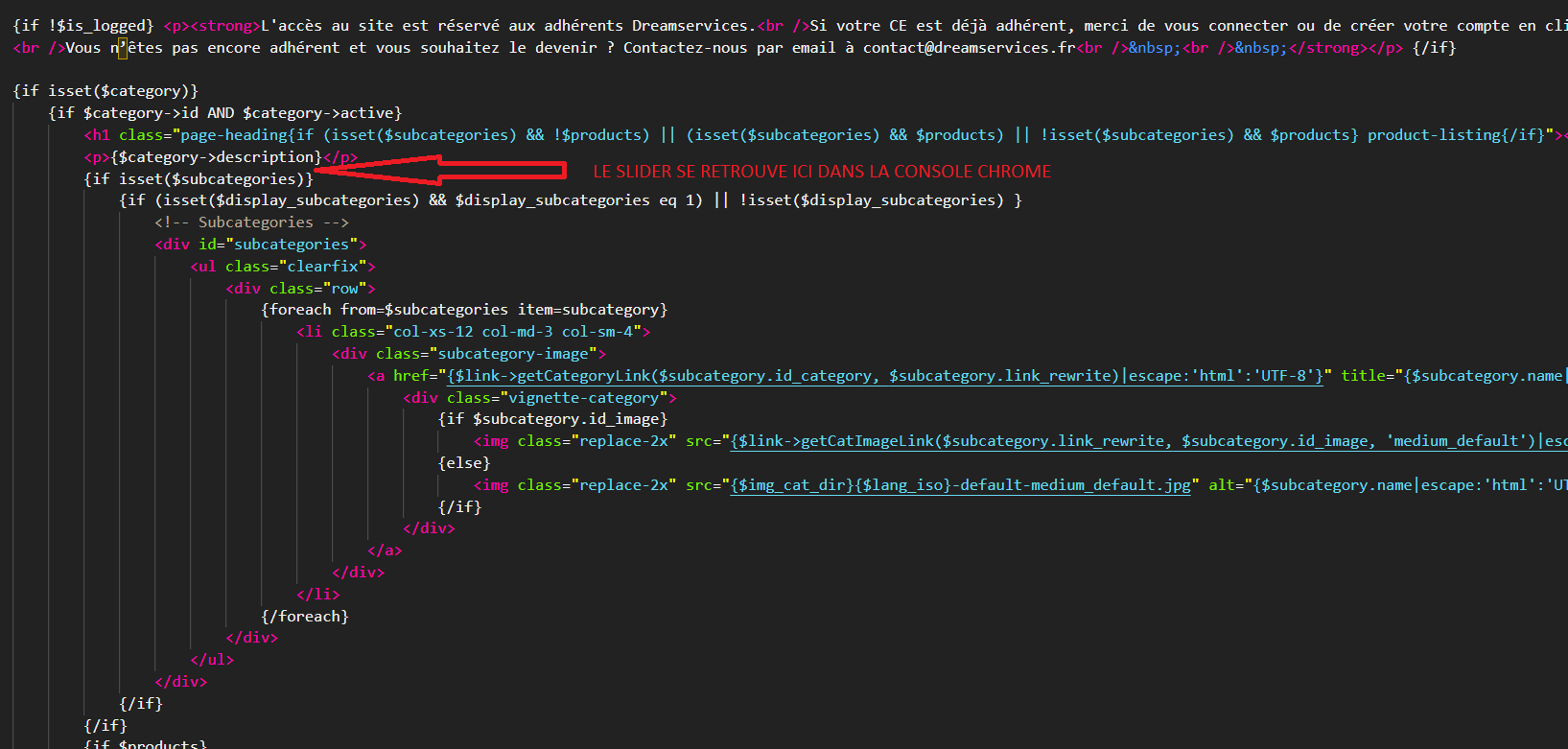The height and width of the screenshot is (749, 1568).
Task: Click the underlined getCategoryLink href value
Action: [885, 376]
